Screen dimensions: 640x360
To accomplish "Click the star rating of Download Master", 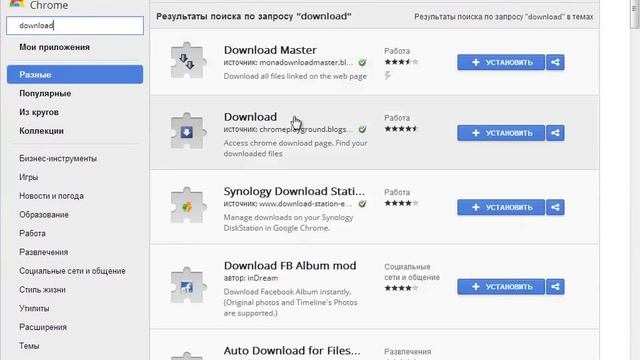I will click(x=401, y=62).
